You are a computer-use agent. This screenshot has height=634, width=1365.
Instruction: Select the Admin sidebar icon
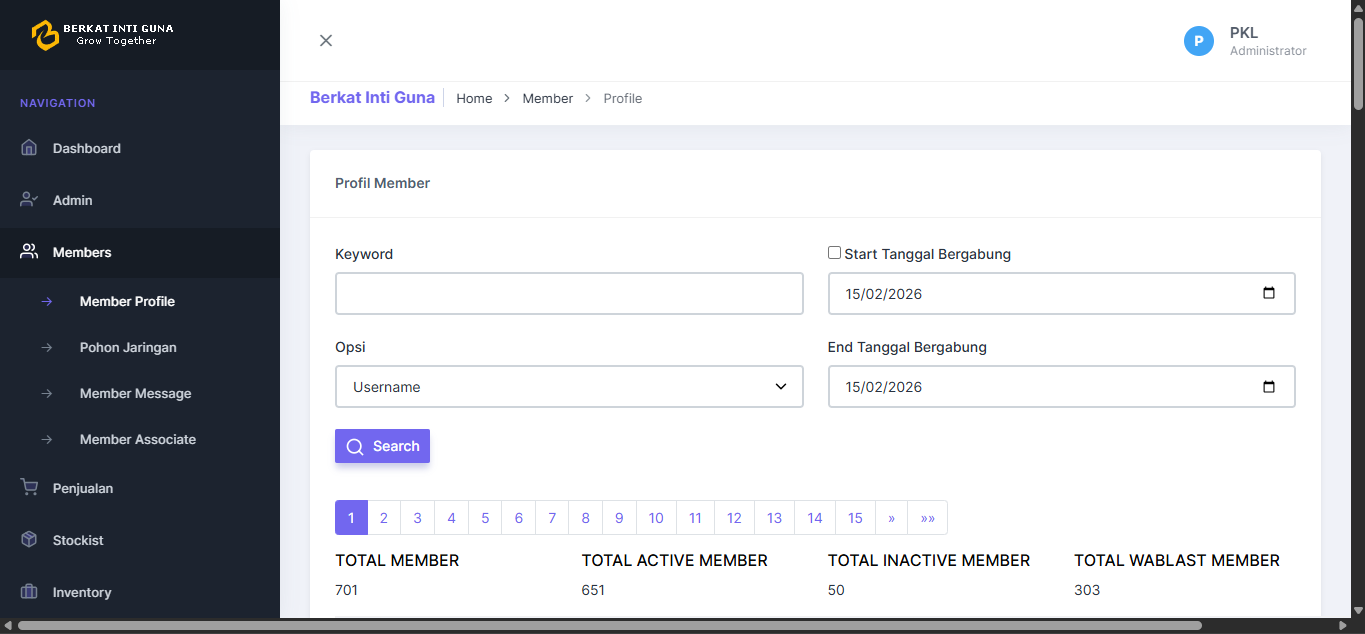click(30, 200)
